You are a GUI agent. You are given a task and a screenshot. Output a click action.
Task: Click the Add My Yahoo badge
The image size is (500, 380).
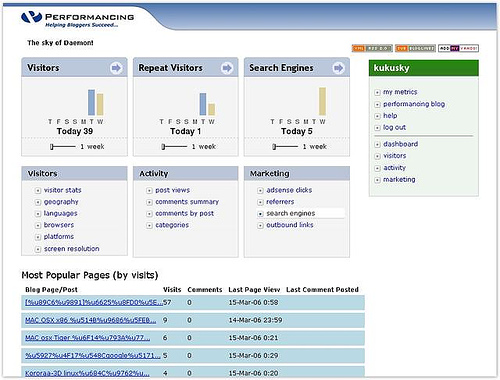pos(458,48)
